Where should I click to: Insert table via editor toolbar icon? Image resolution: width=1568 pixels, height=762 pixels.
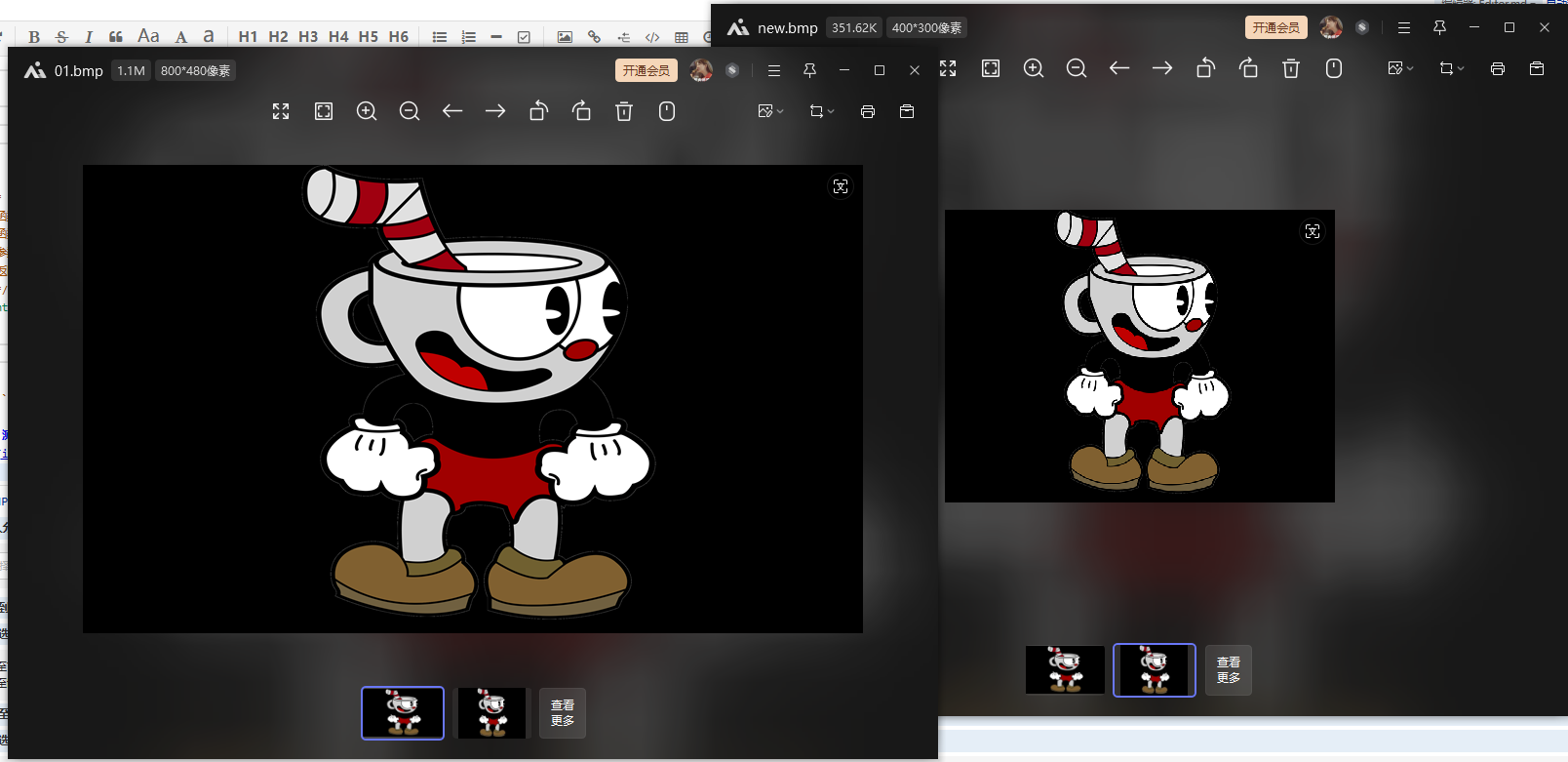(682, 37)
